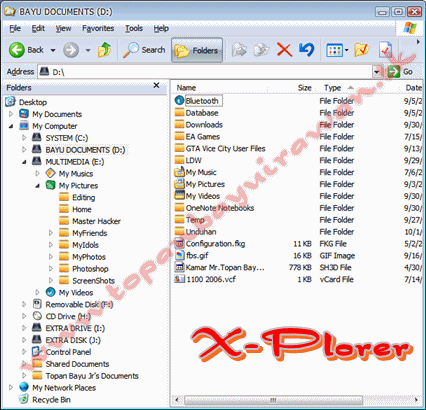Select Photoshop folder in tree
The width and height of the screenshot is (426, 410).
90,269
